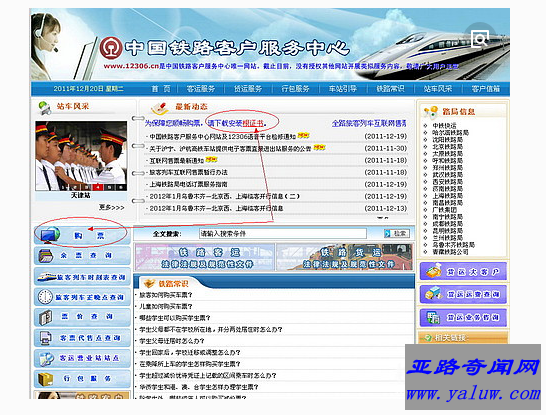Open 铁路常识 navigation item
Screen dimensions: 546x415
[390, 89]
